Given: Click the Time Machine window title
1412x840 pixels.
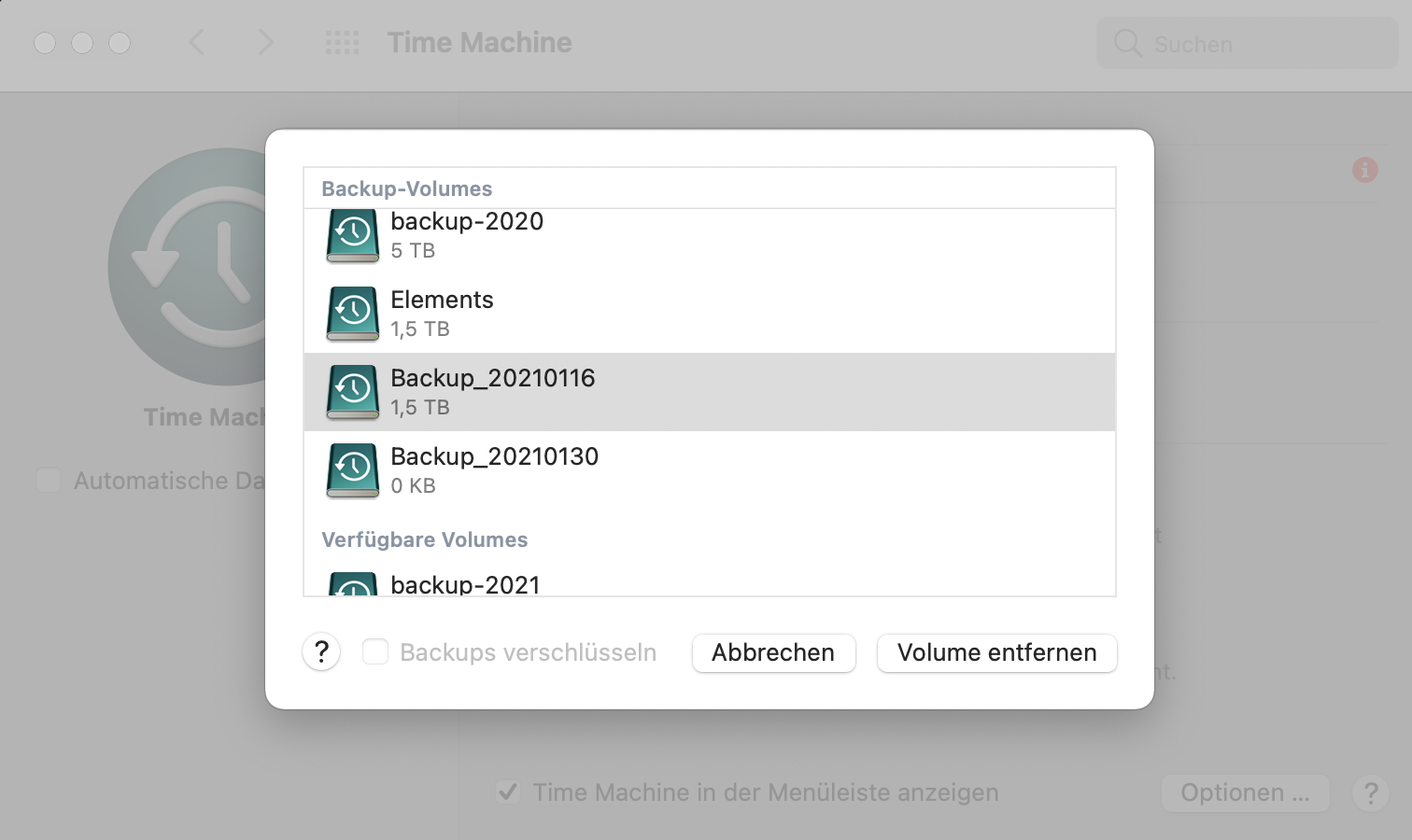Looking at the screenshot, I should [480, 43].
